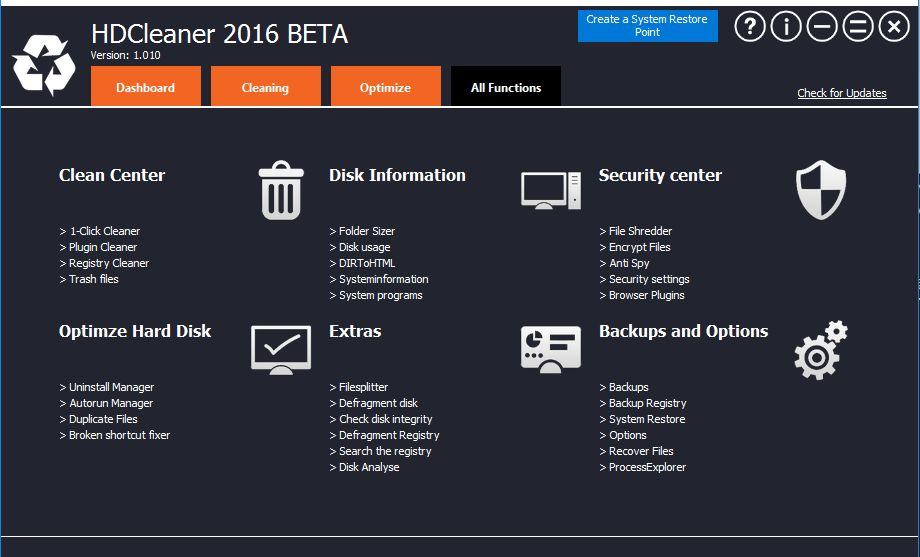Click the Clean Center trash can icon
This screenshot has height=557, width=920.
click(x=281, y=190)
